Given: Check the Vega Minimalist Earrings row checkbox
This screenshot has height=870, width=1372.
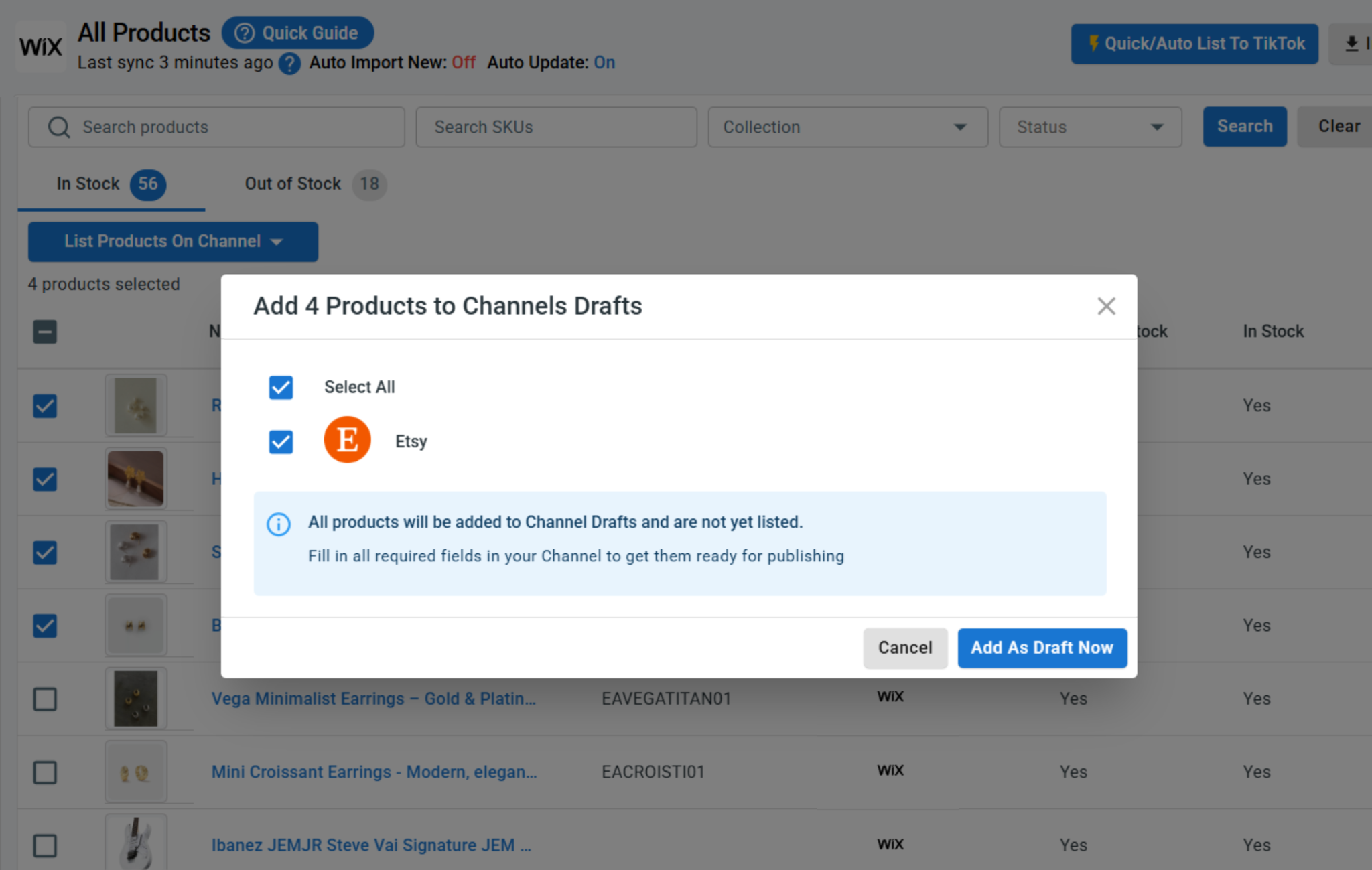Looking at the screenshot, I should coord(45,699).
